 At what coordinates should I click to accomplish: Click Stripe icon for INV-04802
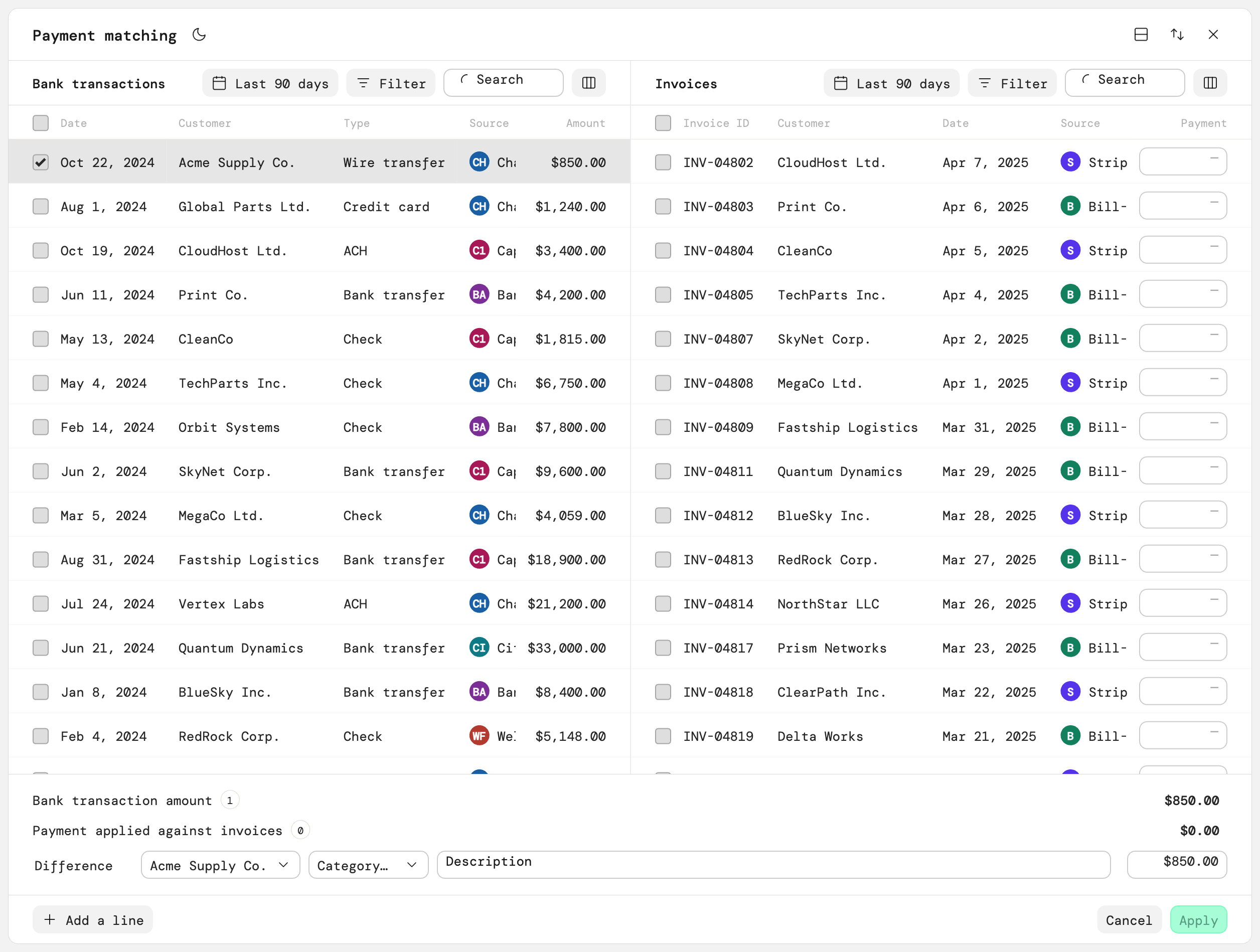[x=1070, y=162]
